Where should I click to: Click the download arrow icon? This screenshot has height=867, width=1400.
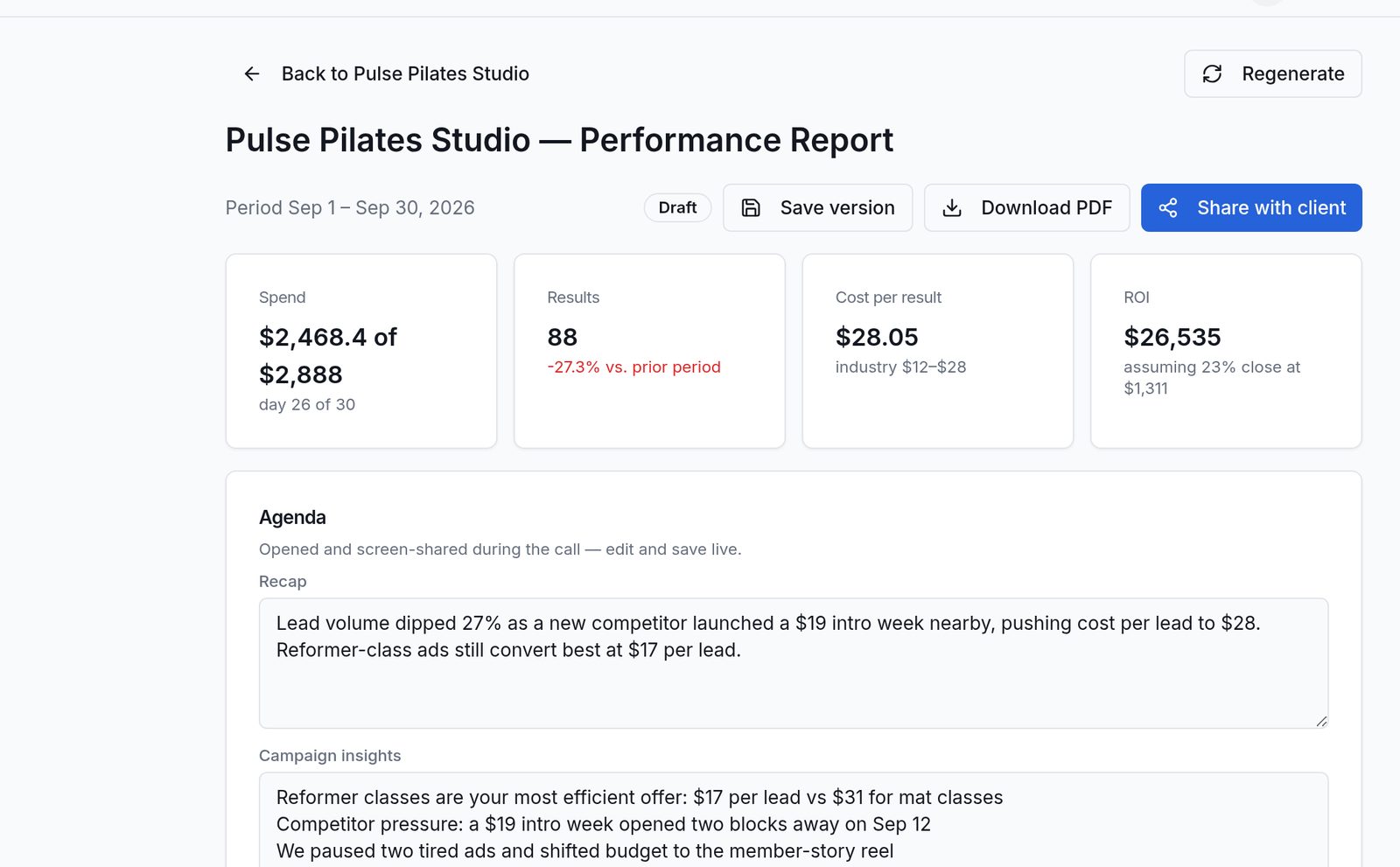952,207
